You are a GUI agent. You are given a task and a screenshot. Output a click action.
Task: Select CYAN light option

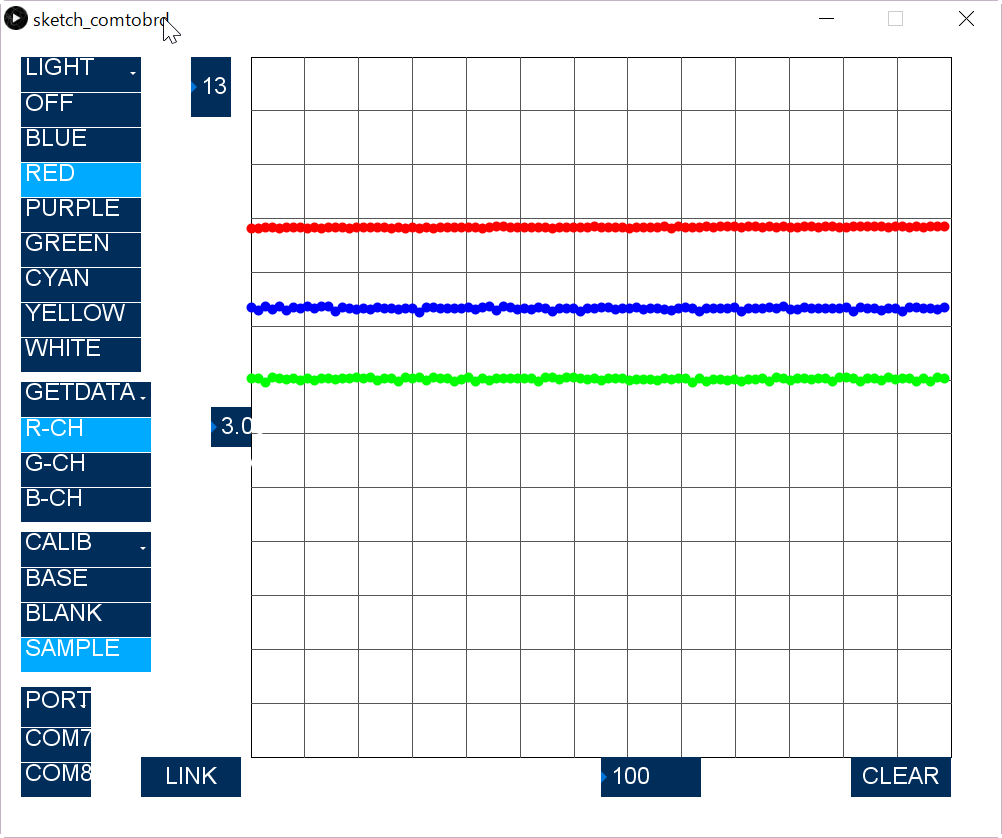[81, 285]
